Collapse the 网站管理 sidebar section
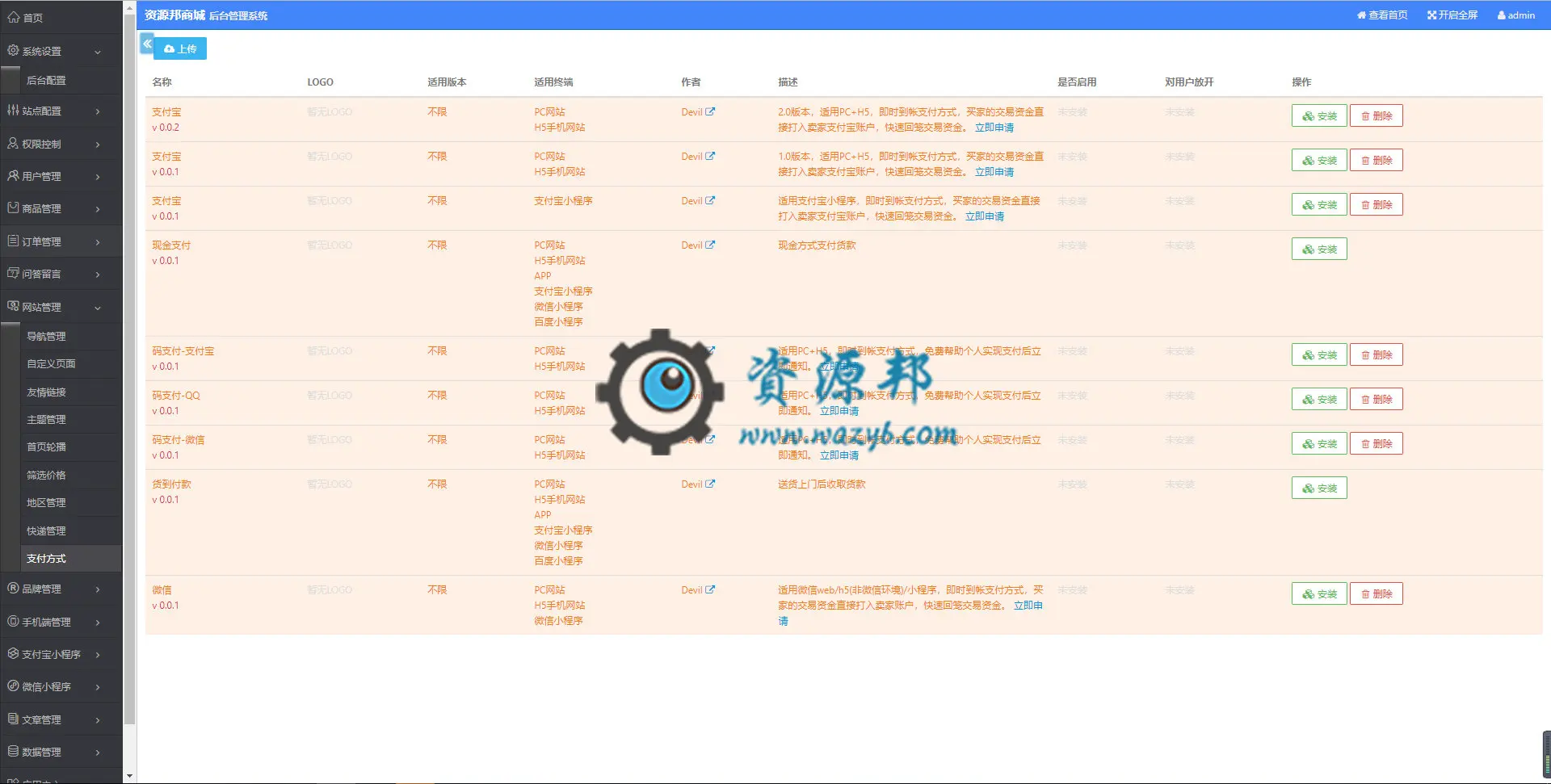 pos(61,307)
